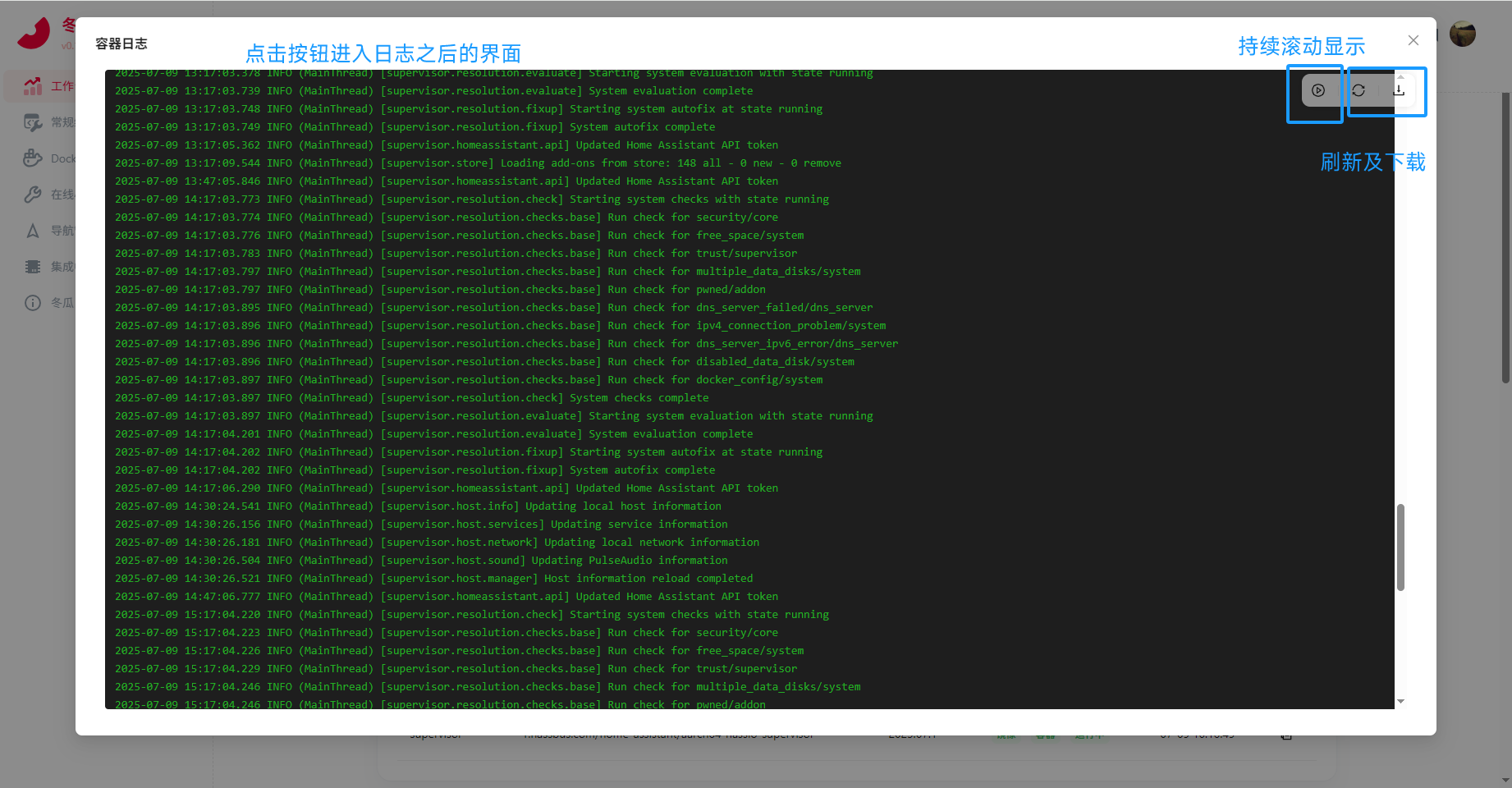Refresh the container log
This screenshot has height=788, width=1512.
click(1359, 90)
